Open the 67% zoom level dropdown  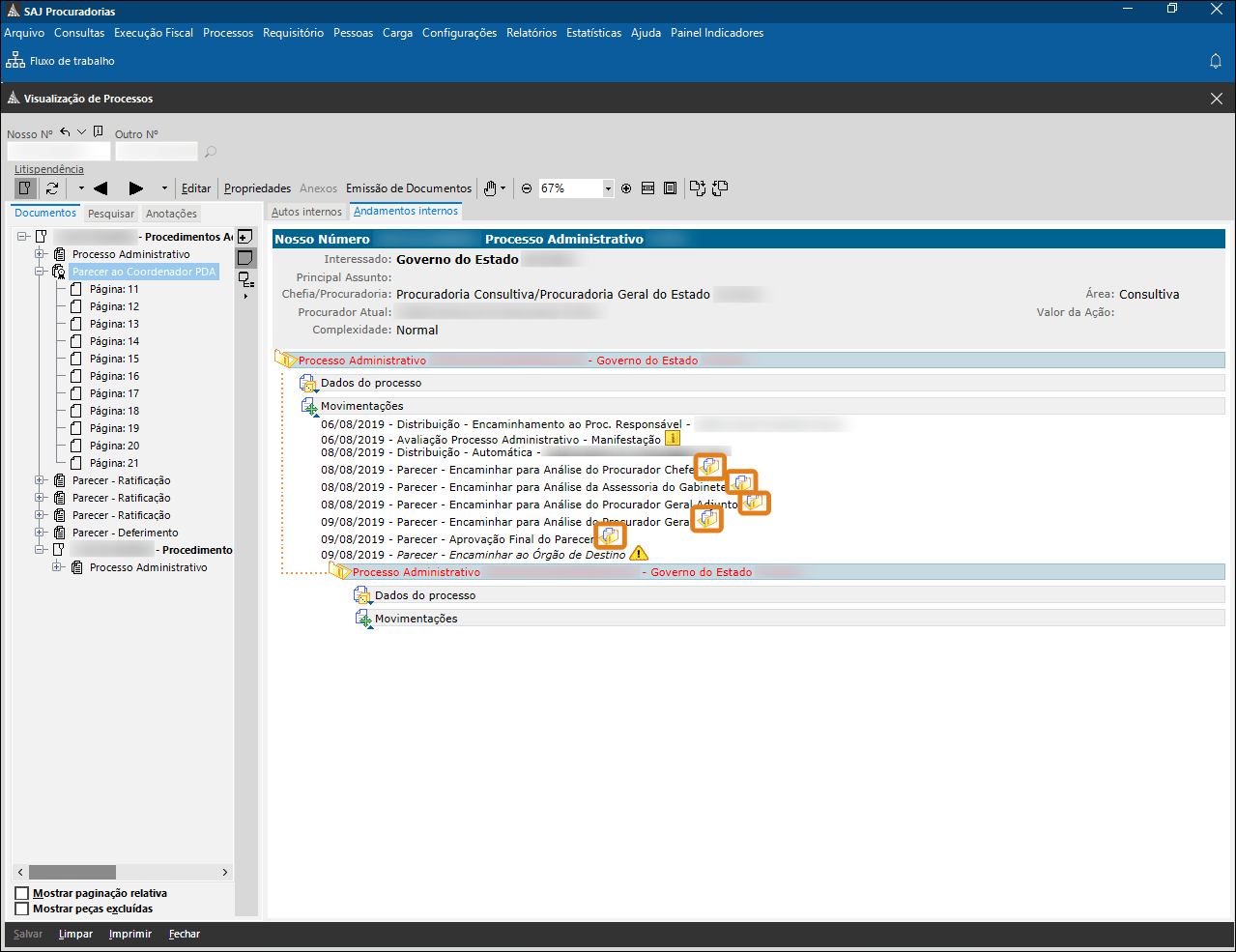(x=608, y=188)
